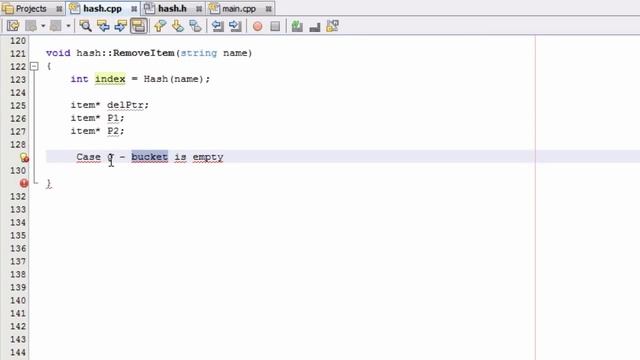Toggle bookmark on current line icon
Viewport: 640px width, 360px height.
195,26
